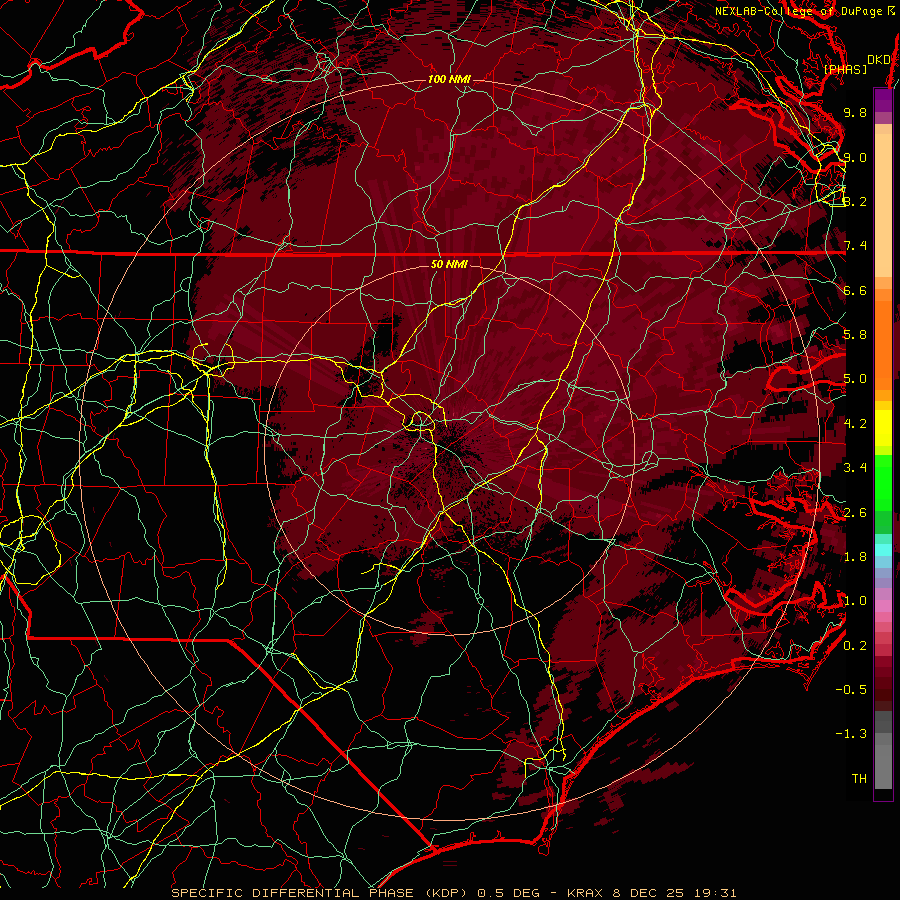
Task: Click the 50 NMI range ring label
Action: point(449,264)
